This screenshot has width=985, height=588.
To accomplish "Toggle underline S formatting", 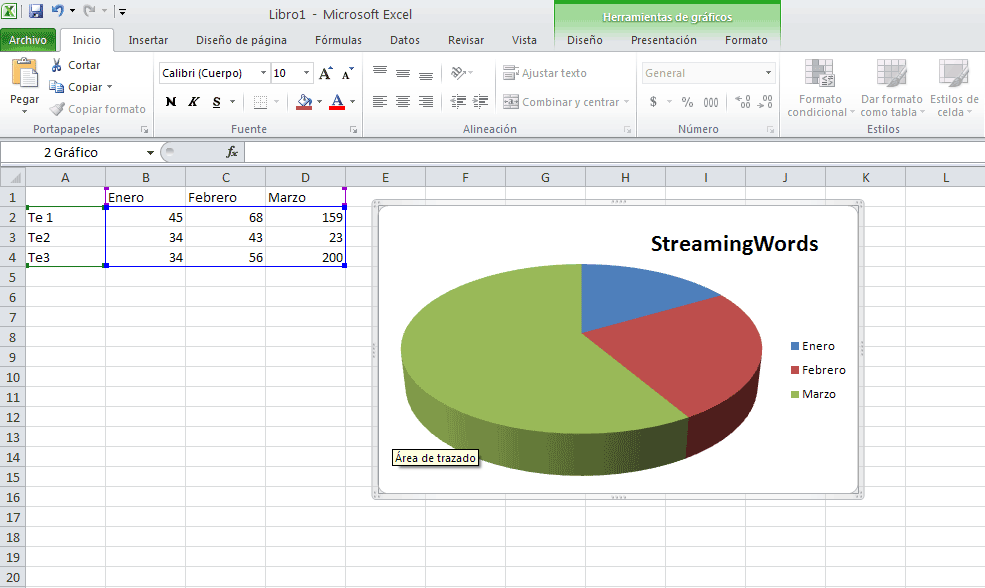I will [x=217, y=102].
